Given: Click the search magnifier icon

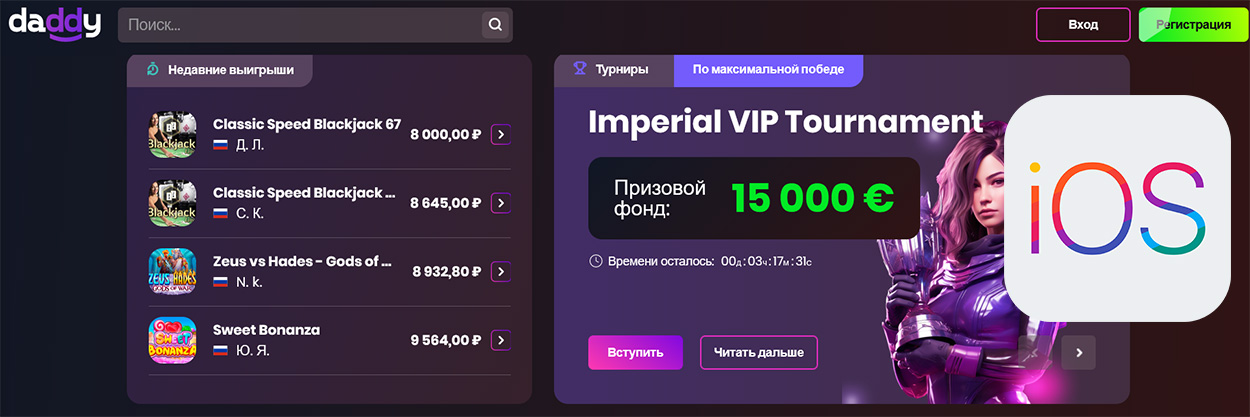Looking at the screenshot, I should [495, 25].
